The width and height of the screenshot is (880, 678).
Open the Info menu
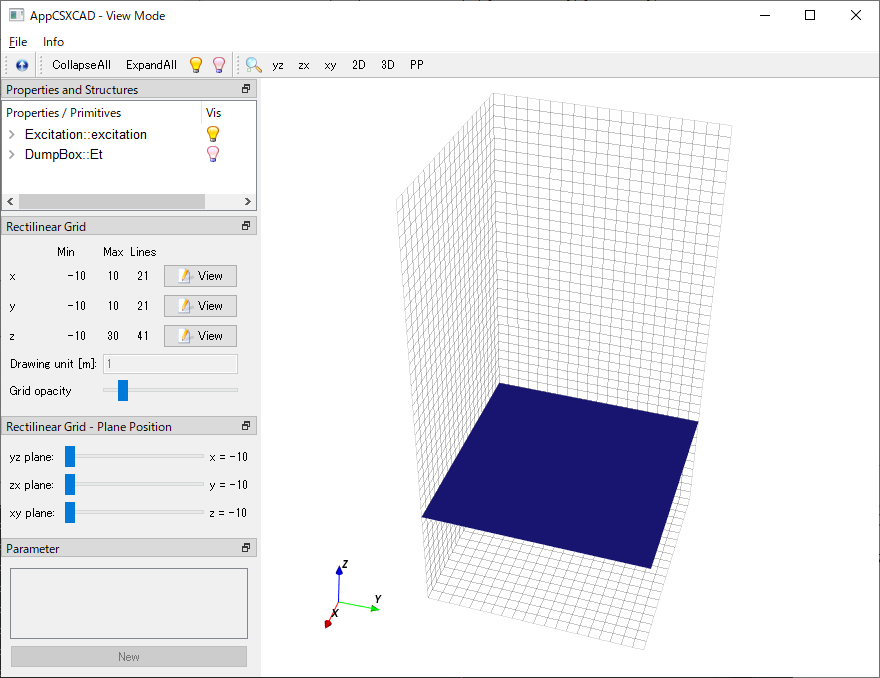click(53, 42)
